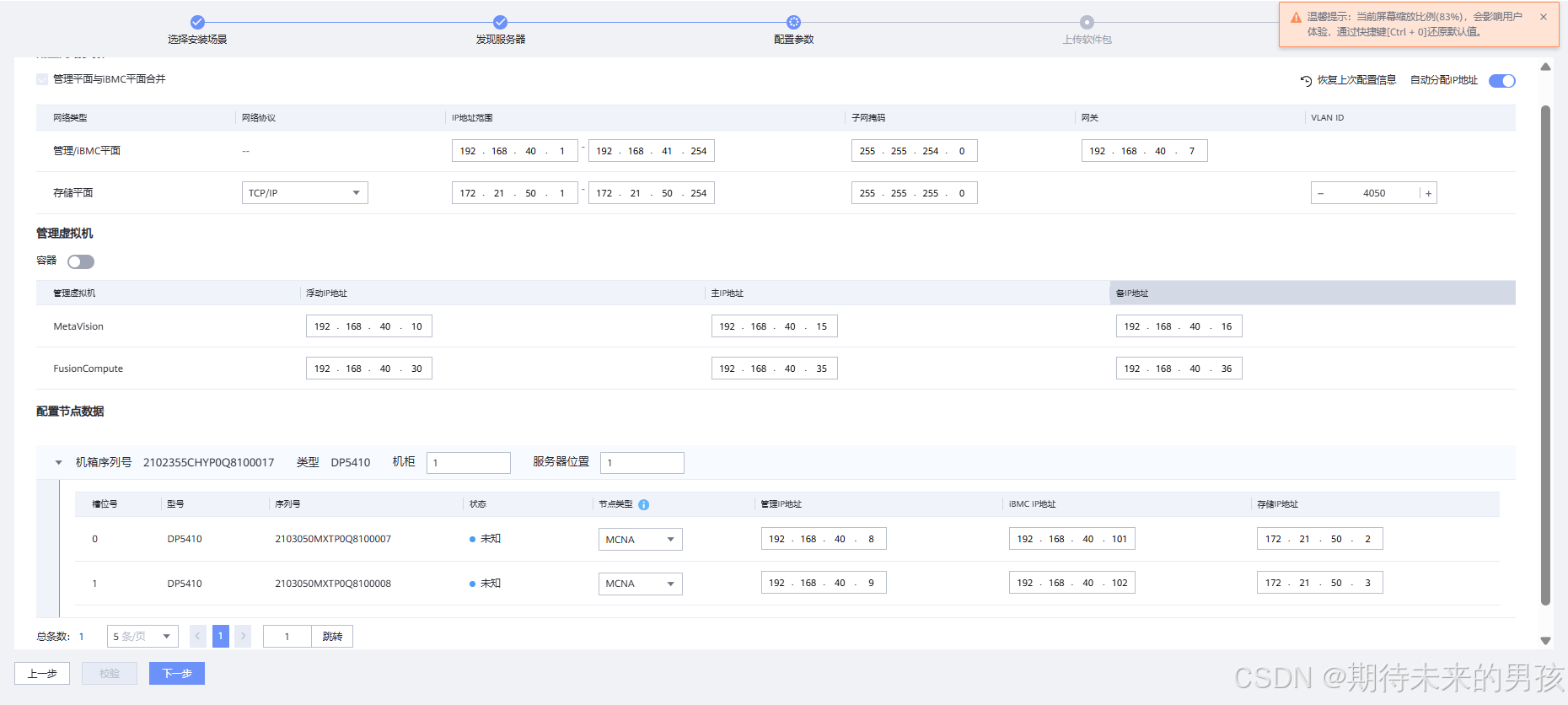Click the jump-to page number field
Screen dimensions: 1568x705
[287, 637]
